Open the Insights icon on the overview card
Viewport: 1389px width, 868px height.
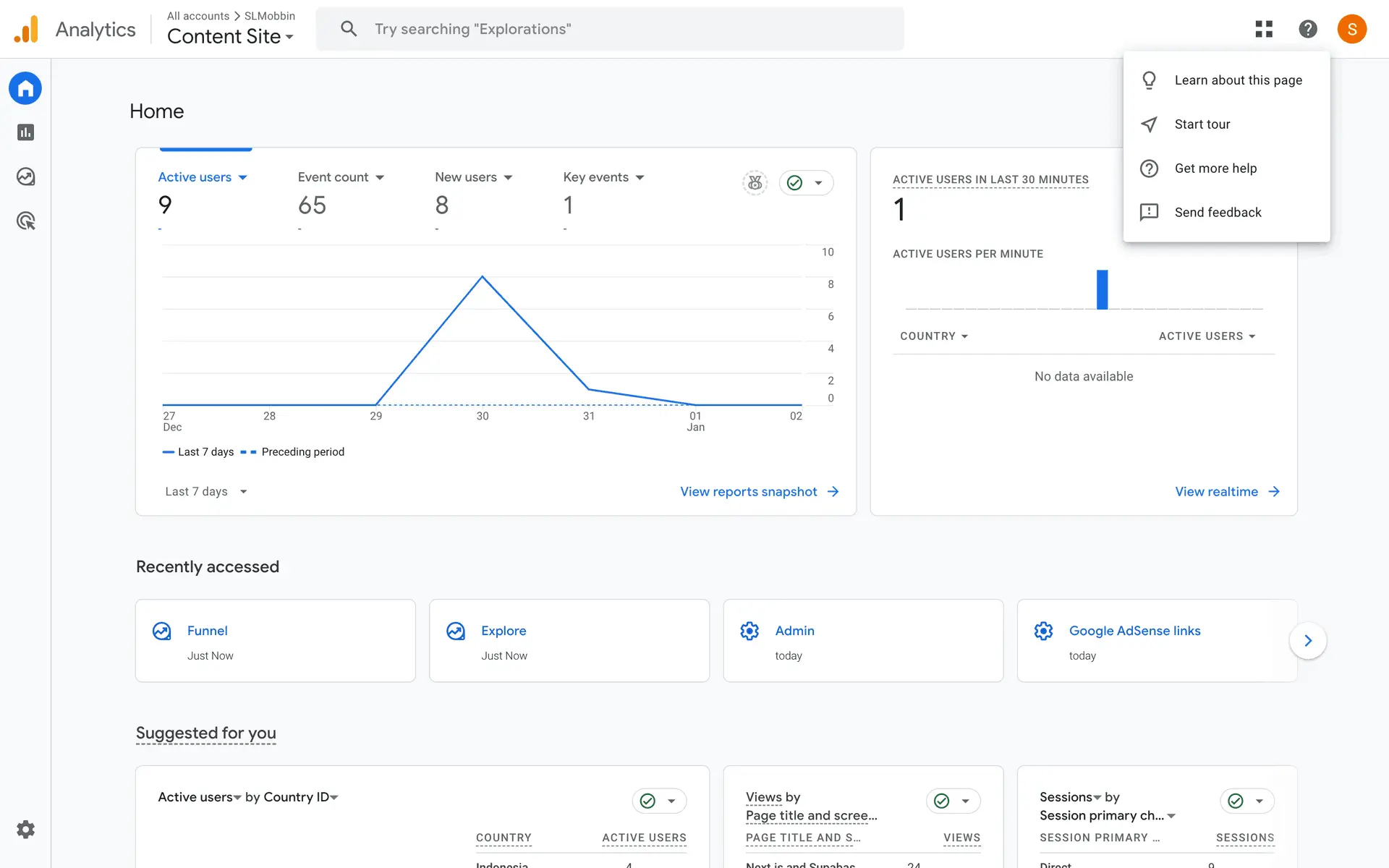755,183
